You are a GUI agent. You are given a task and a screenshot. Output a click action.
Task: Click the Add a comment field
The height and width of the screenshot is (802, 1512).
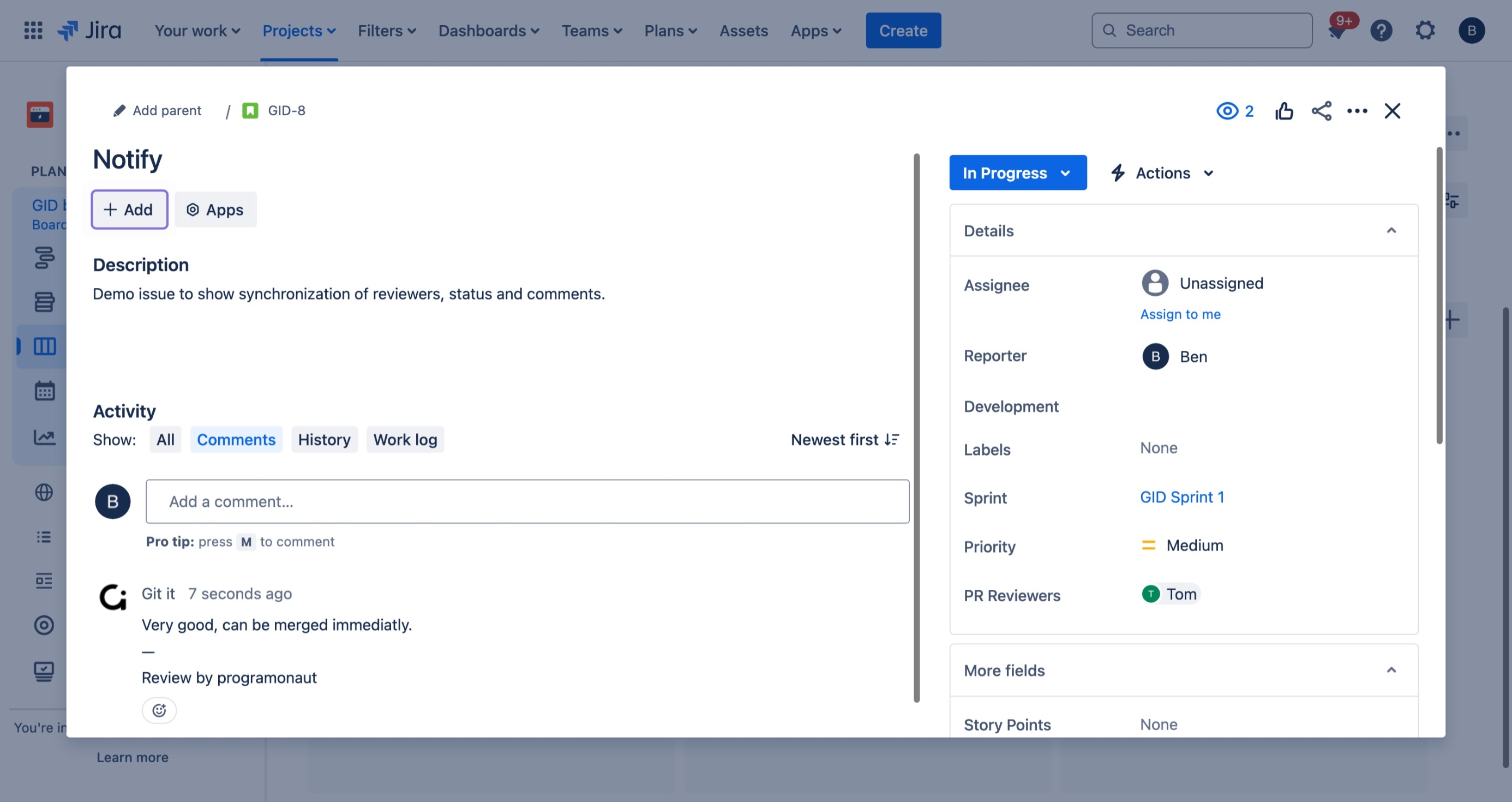click(x=527, y=501)
